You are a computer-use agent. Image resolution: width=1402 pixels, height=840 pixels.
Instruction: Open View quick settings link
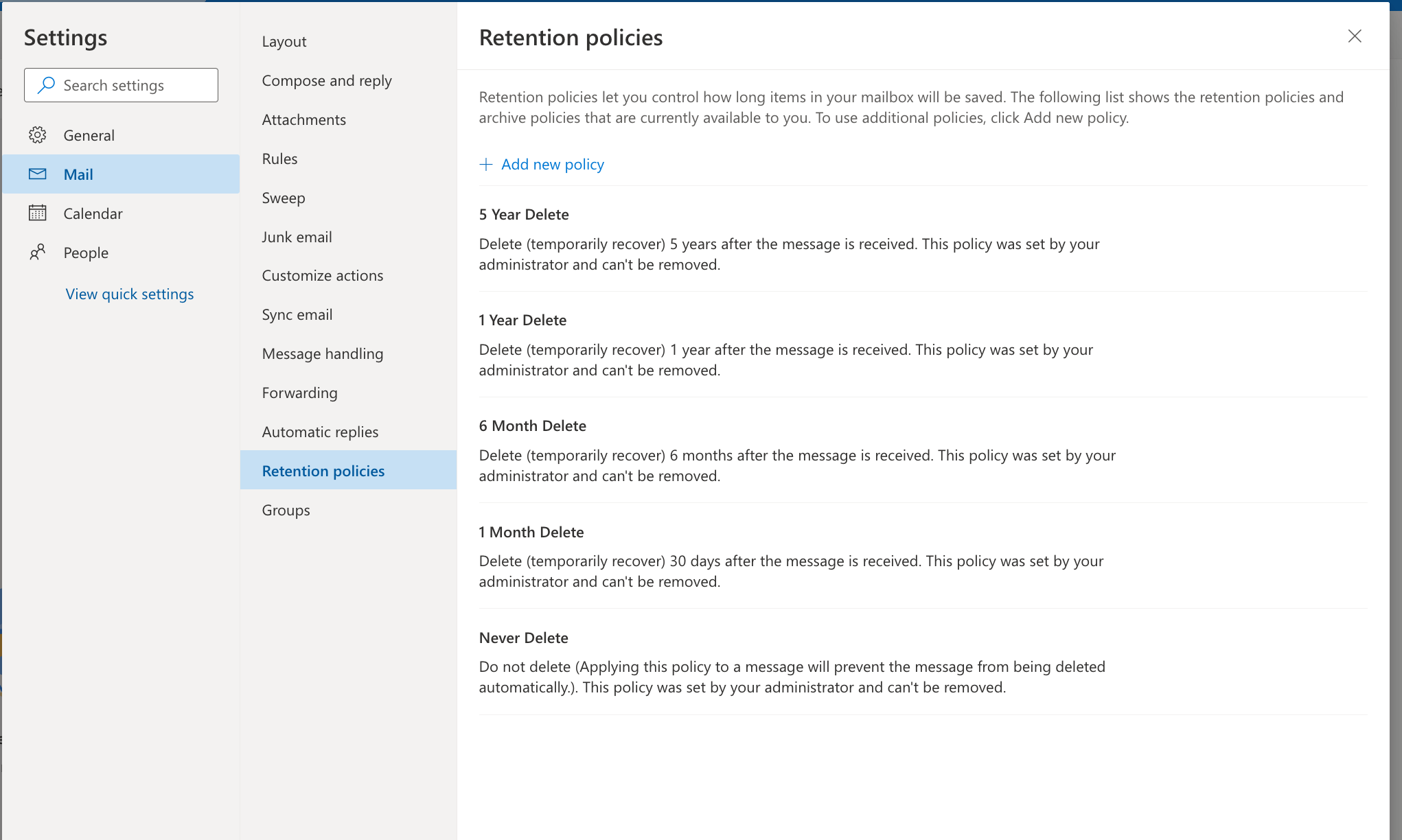(x=130, y=294)
